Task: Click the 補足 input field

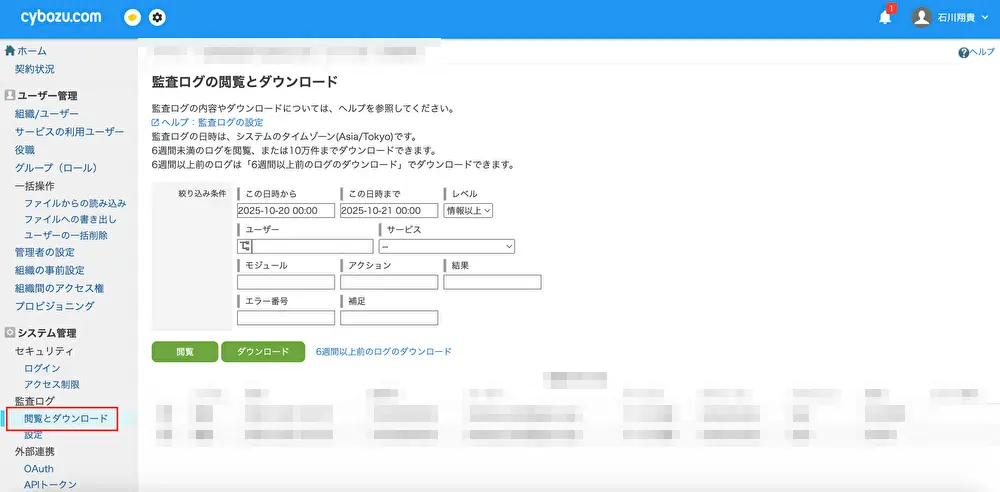Action: point(389,318)
